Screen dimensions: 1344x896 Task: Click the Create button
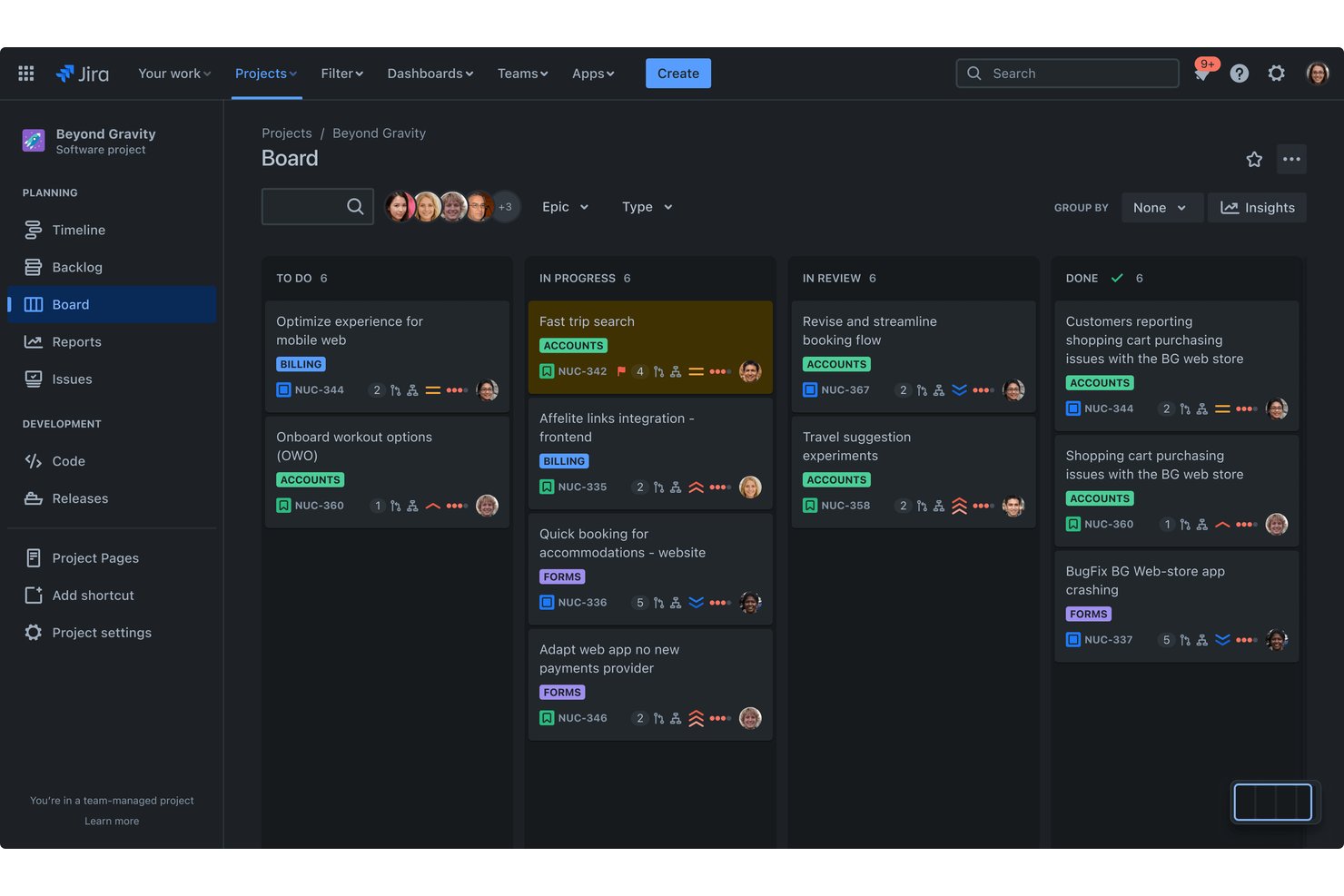[x=678, y=74]
